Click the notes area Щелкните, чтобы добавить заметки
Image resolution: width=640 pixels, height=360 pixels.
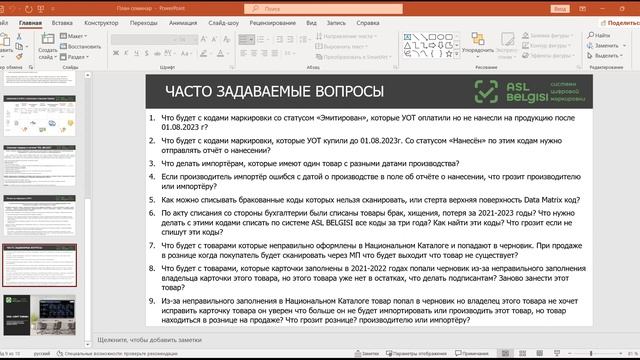[x=149, y=340]
